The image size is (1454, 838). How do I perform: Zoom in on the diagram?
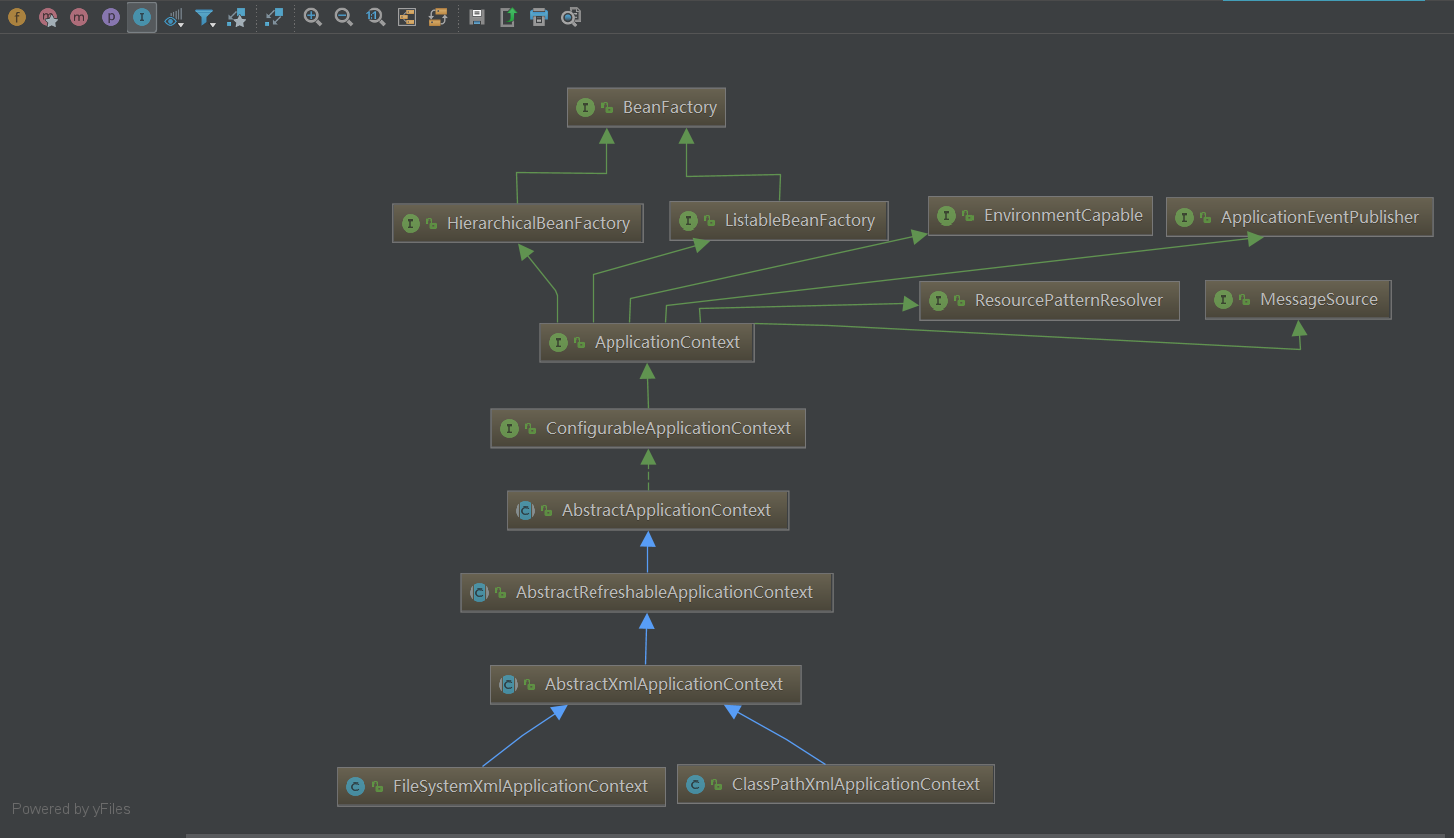[x=313, y=17]
